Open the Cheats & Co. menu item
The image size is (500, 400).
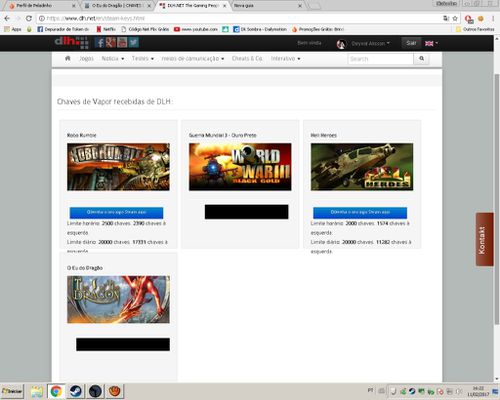pos(247,59)
